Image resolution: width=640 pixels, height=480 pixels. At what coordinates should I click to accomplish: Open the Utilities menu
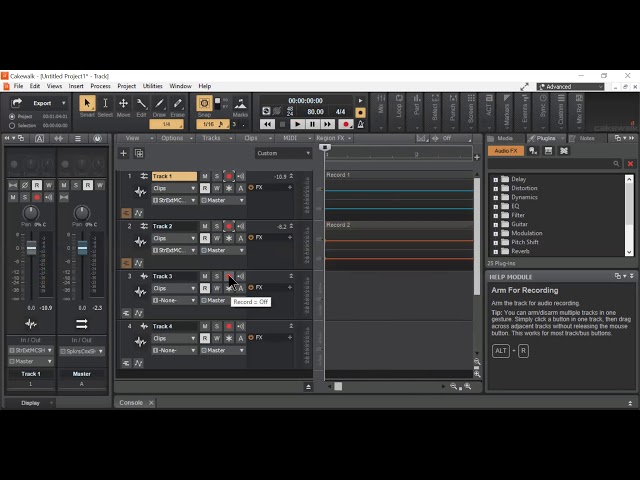(152, 86)
